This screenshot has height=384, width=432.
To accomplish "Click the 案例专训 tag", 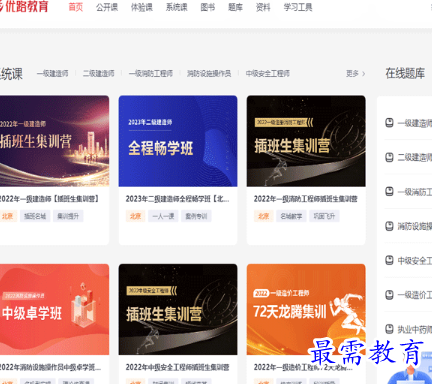I will (x=196, y=216).
